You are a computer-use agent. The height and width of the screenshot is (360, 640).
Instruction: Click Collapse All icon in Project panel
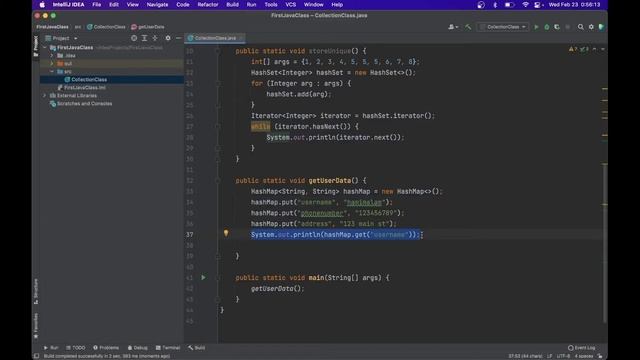click(155, 38)
